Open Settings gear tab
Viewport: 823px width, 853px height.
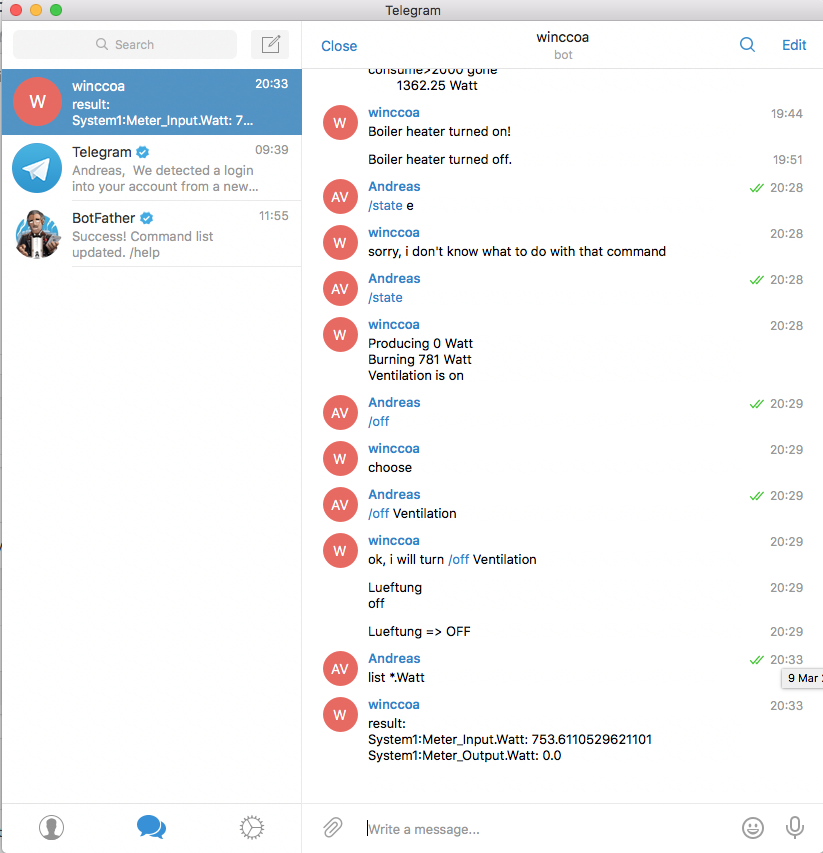tap(251, 827)
